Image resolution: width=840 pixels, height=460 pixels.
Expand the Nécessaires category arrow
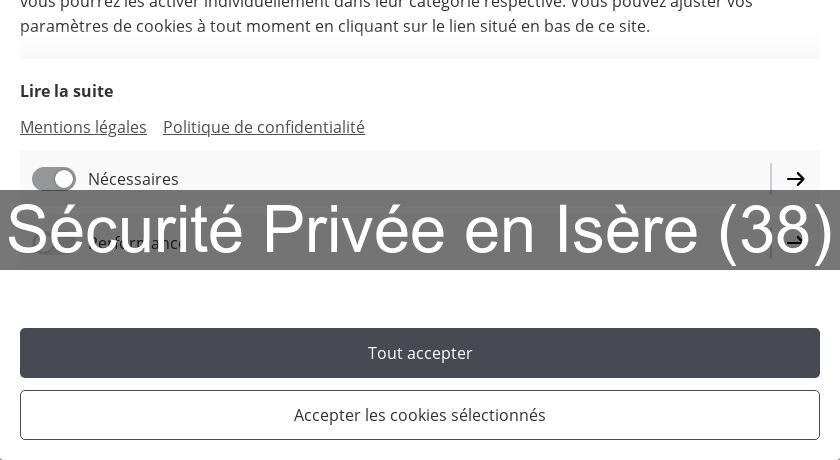point(796,179)
